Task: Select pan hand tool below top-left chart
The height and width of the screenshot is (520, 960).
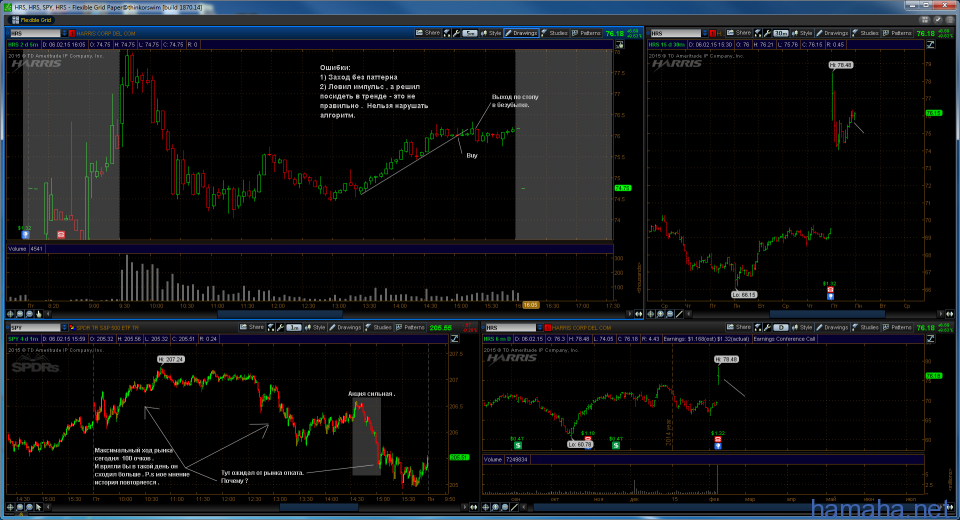Action: click(39, 314)
